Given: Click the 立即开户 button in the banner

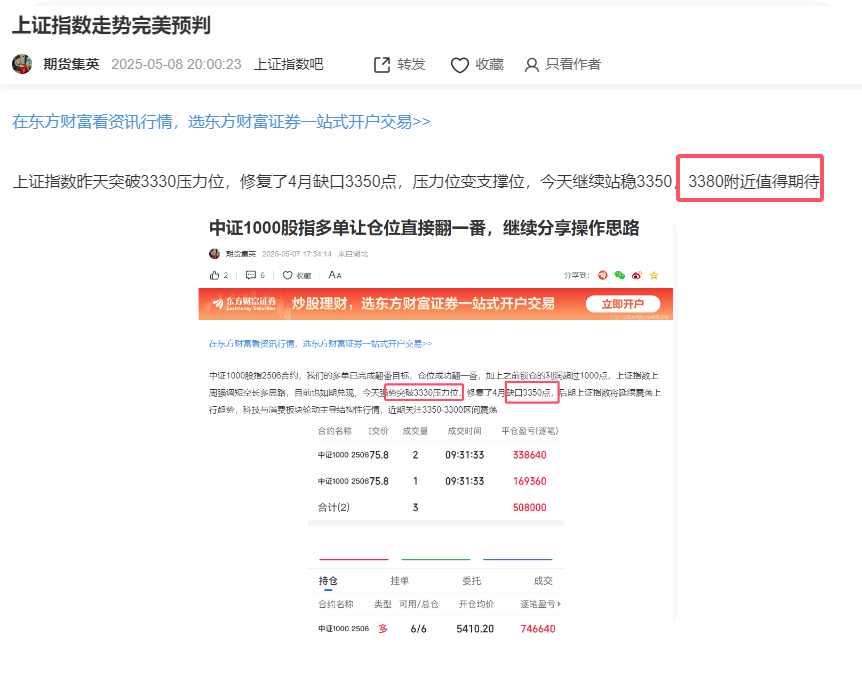Looking at the screenshot, I should 623,304.
